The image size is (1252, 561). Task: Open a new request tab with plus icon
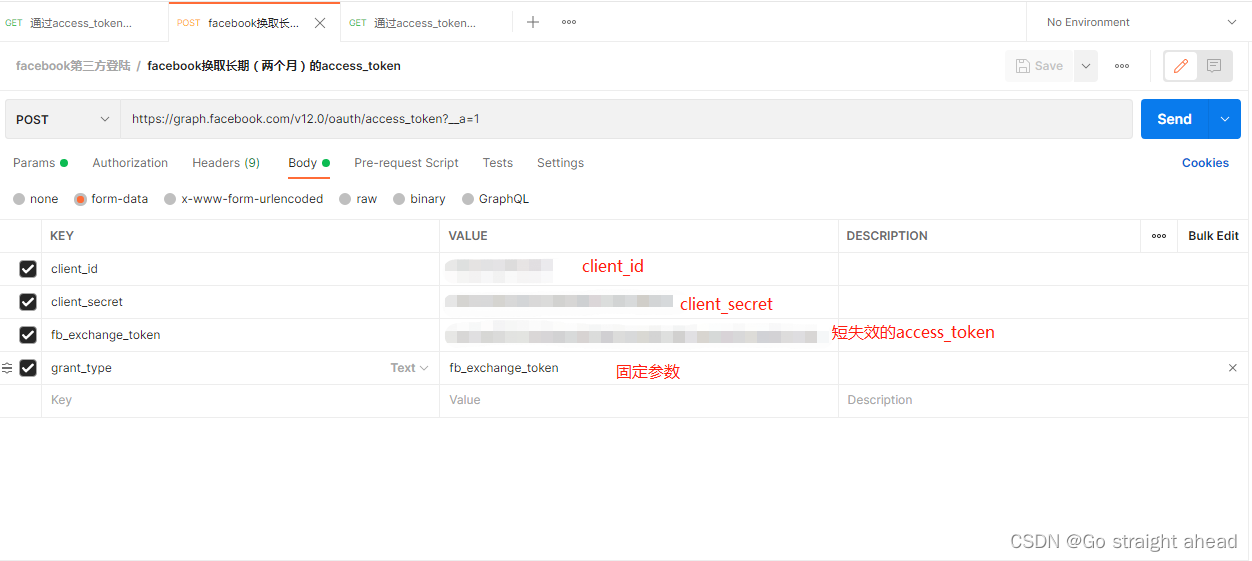[x=533, y=22]
